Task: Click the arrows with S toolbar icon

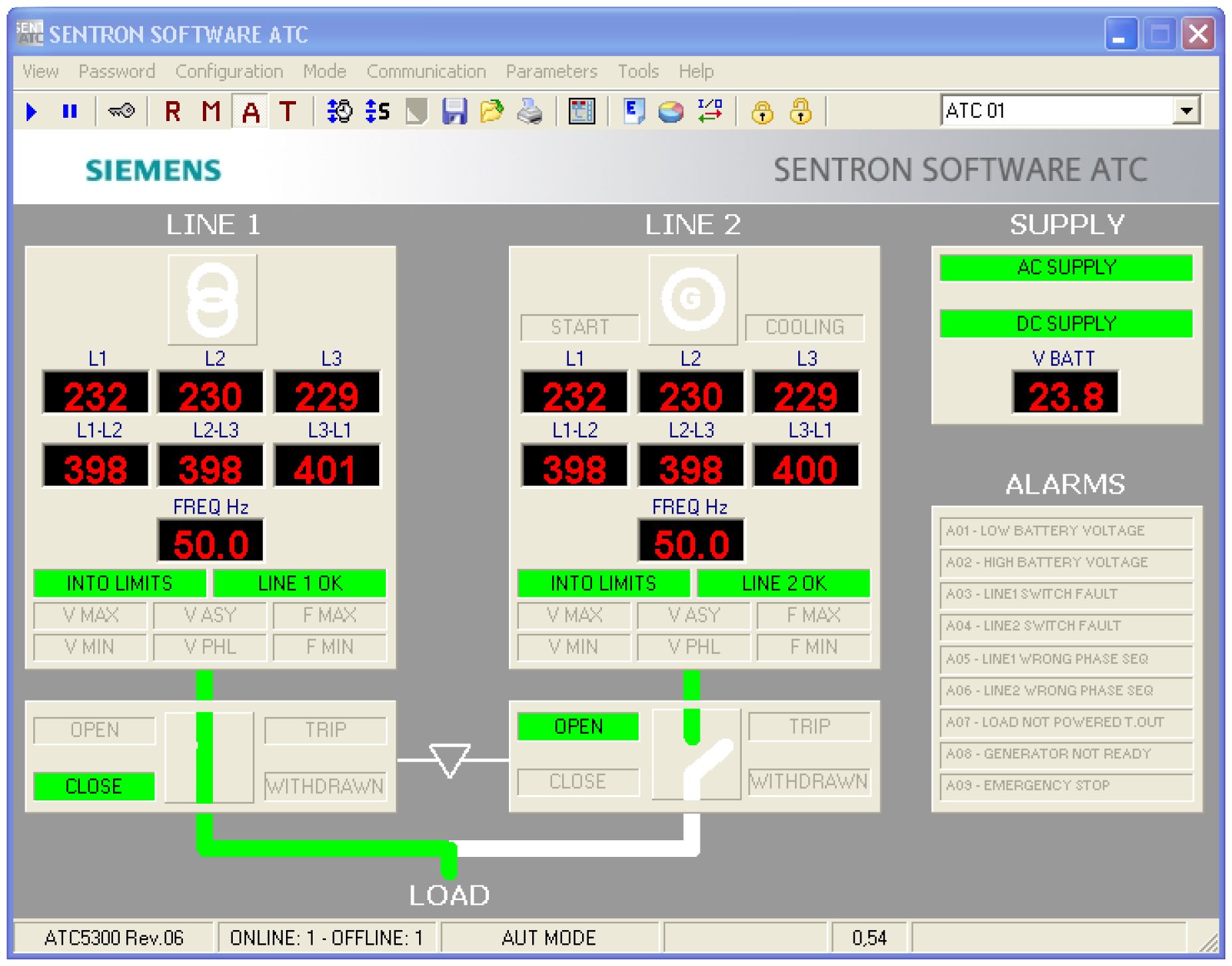Action: pyautogui.click(x=378, y=111)
